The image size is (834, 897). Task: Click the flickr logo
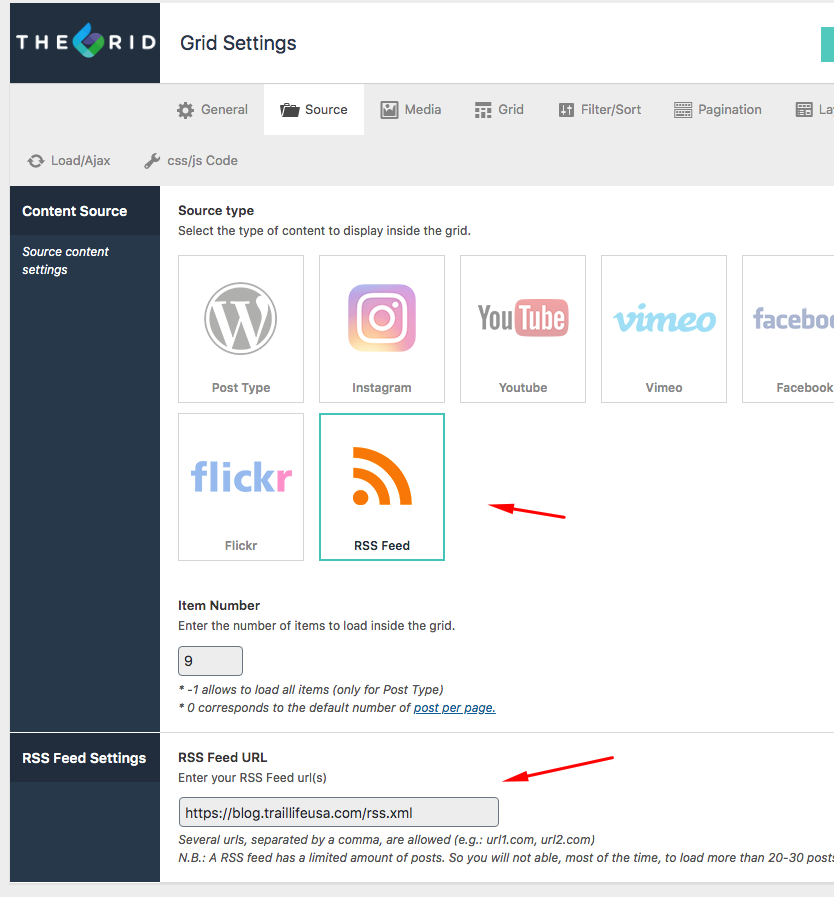tap(241, 476)
